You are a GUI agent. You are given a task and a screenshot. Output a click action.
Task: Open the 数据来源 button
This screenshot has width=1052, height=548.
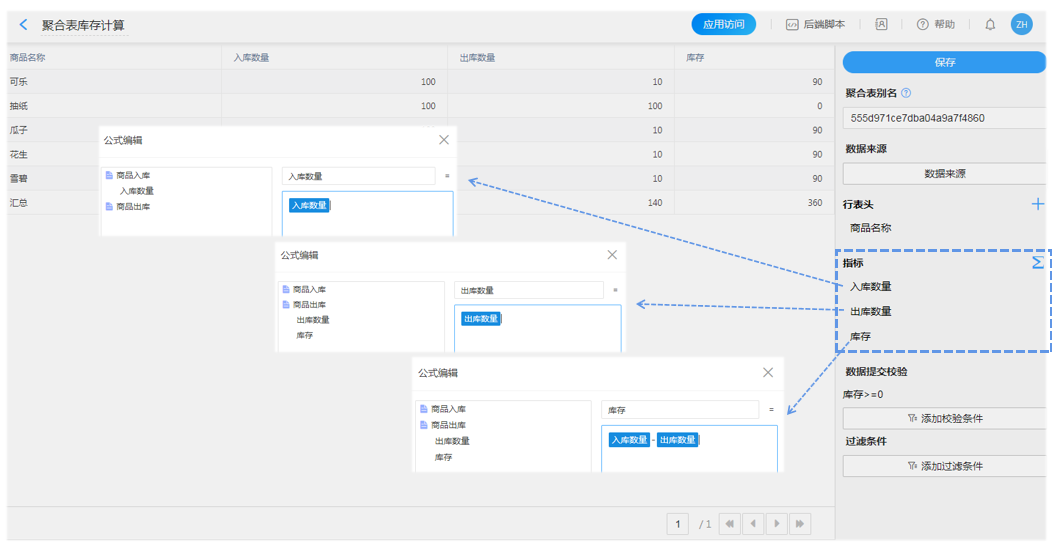pos(944,174)
